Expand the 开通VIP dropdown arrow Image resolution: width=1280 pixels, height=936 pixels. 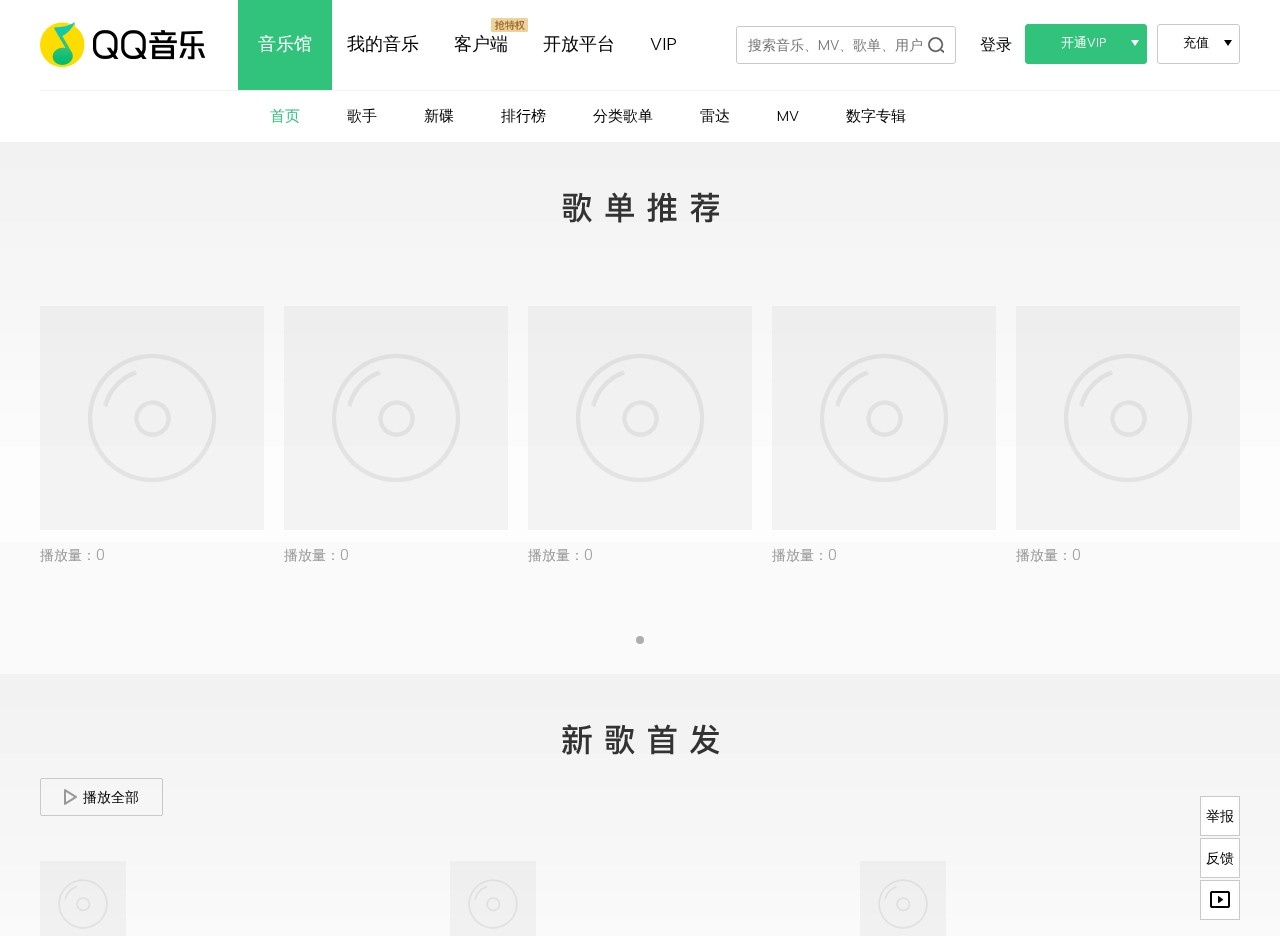(1135, 43)
